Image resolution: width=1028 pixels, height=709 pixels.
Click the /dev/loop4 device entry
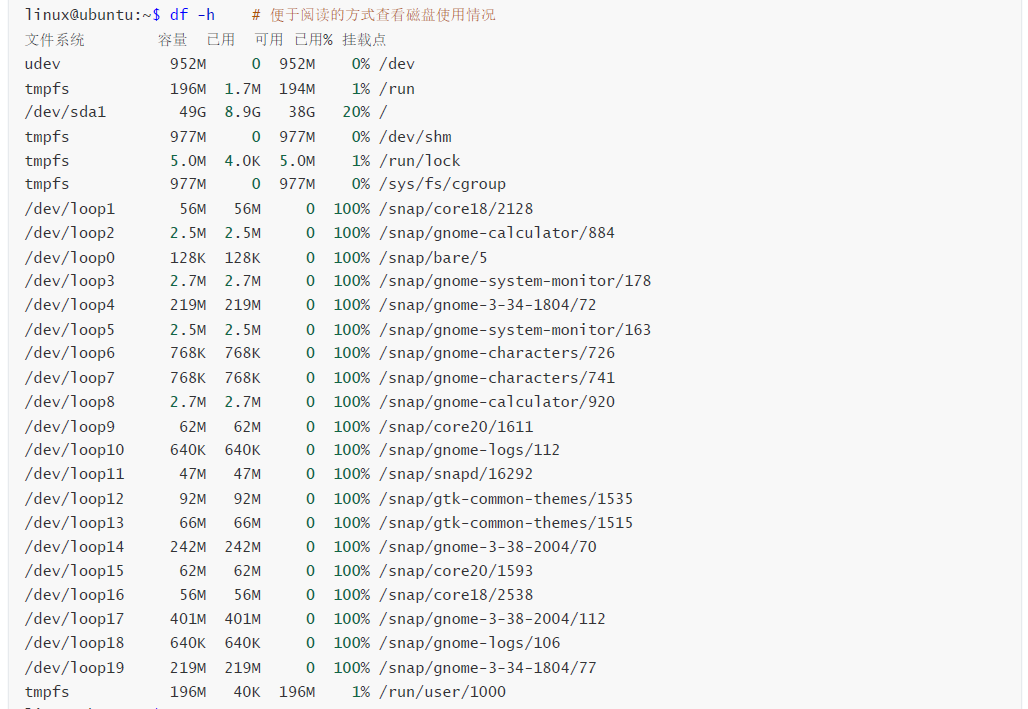pos(70,305)
